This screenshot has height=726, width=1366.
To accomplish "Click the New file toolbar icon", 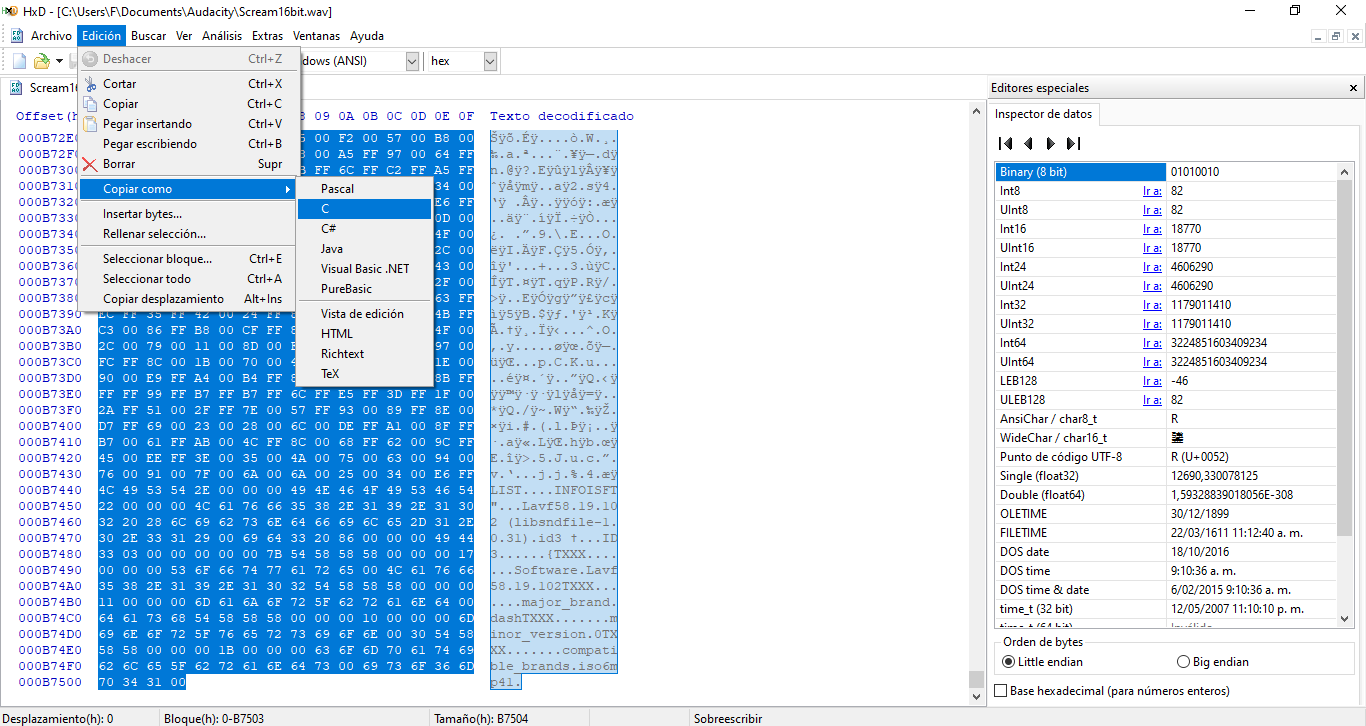I will click(19, 61).
